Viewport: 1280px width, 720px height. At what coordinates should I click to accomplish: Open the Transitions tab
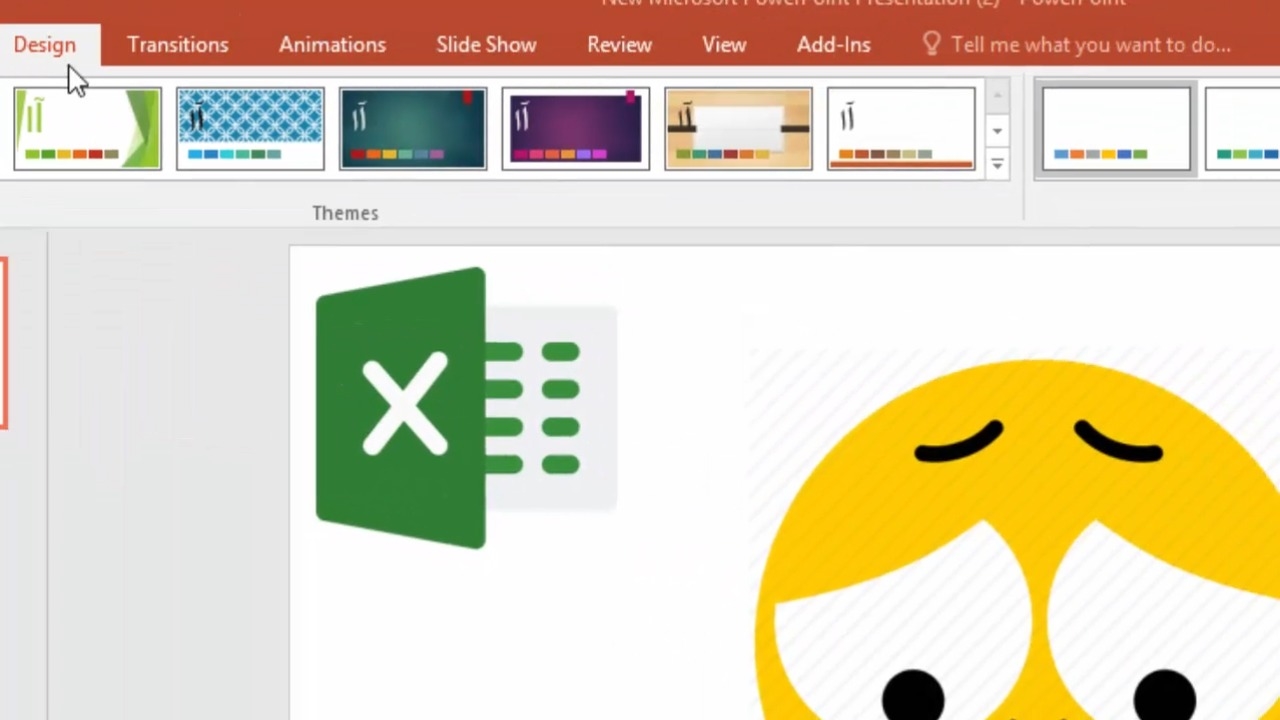[178, 45]
